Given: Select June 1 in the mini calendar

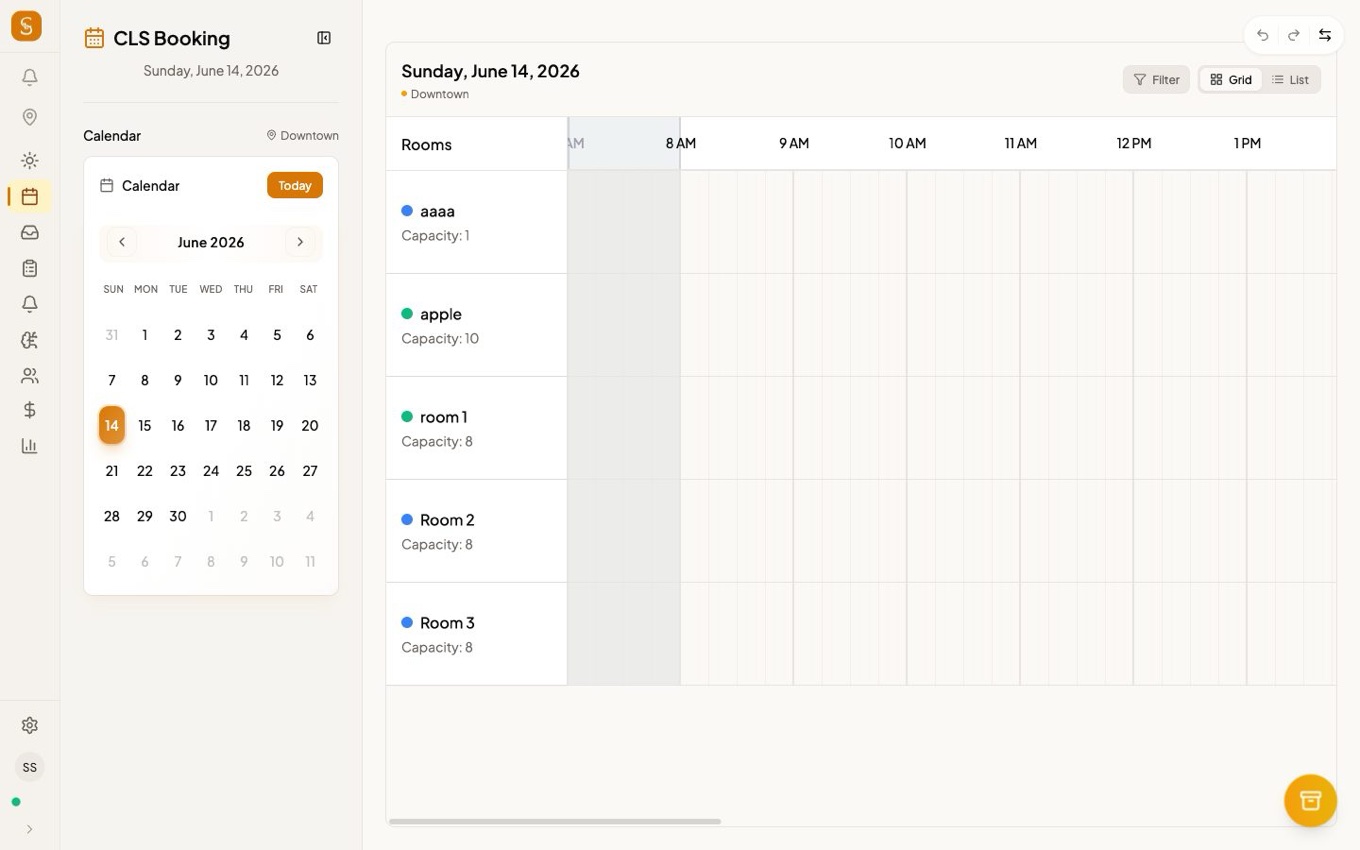Looking at the screenshot, I should coord(145,335).
